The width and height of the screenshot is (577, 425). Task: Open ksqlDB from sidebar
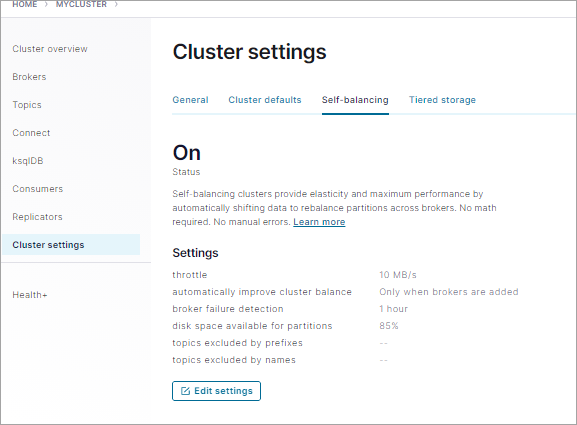28,161
